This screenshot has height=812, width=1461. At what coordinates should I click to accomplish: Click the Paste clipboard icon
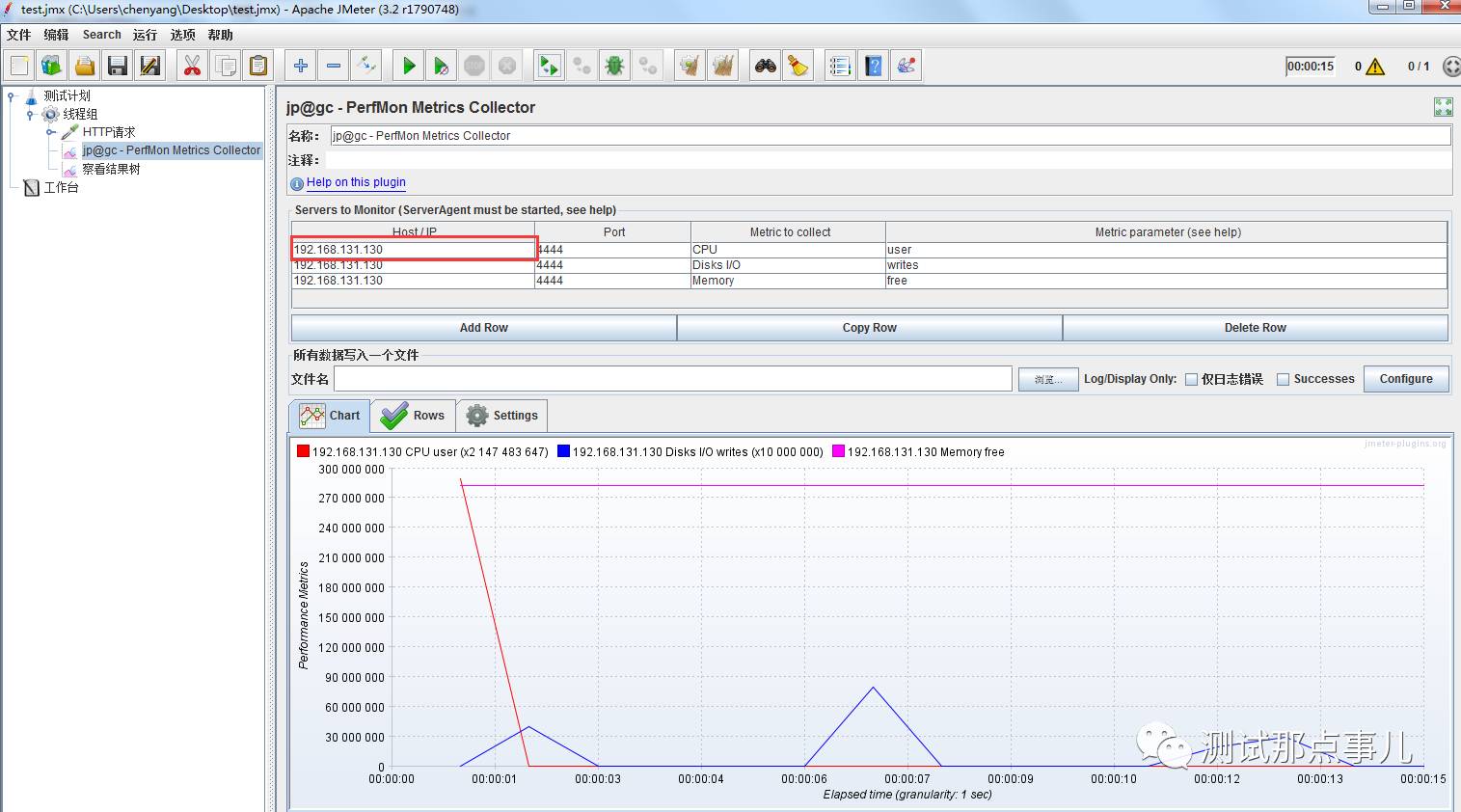[258, 66]
